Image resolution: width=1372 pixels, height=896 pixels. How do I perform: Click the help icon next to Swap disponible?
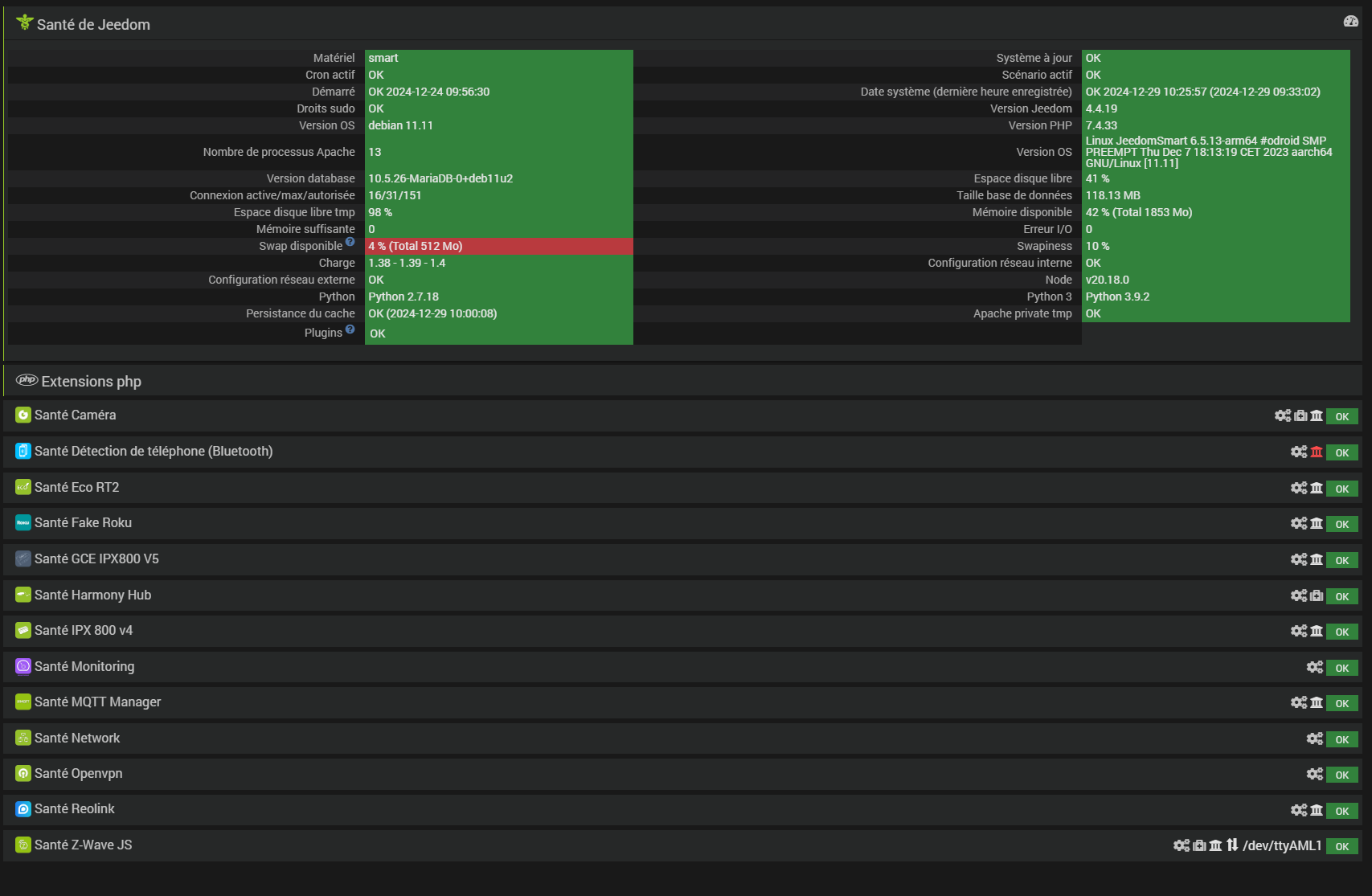coord(350,242)
